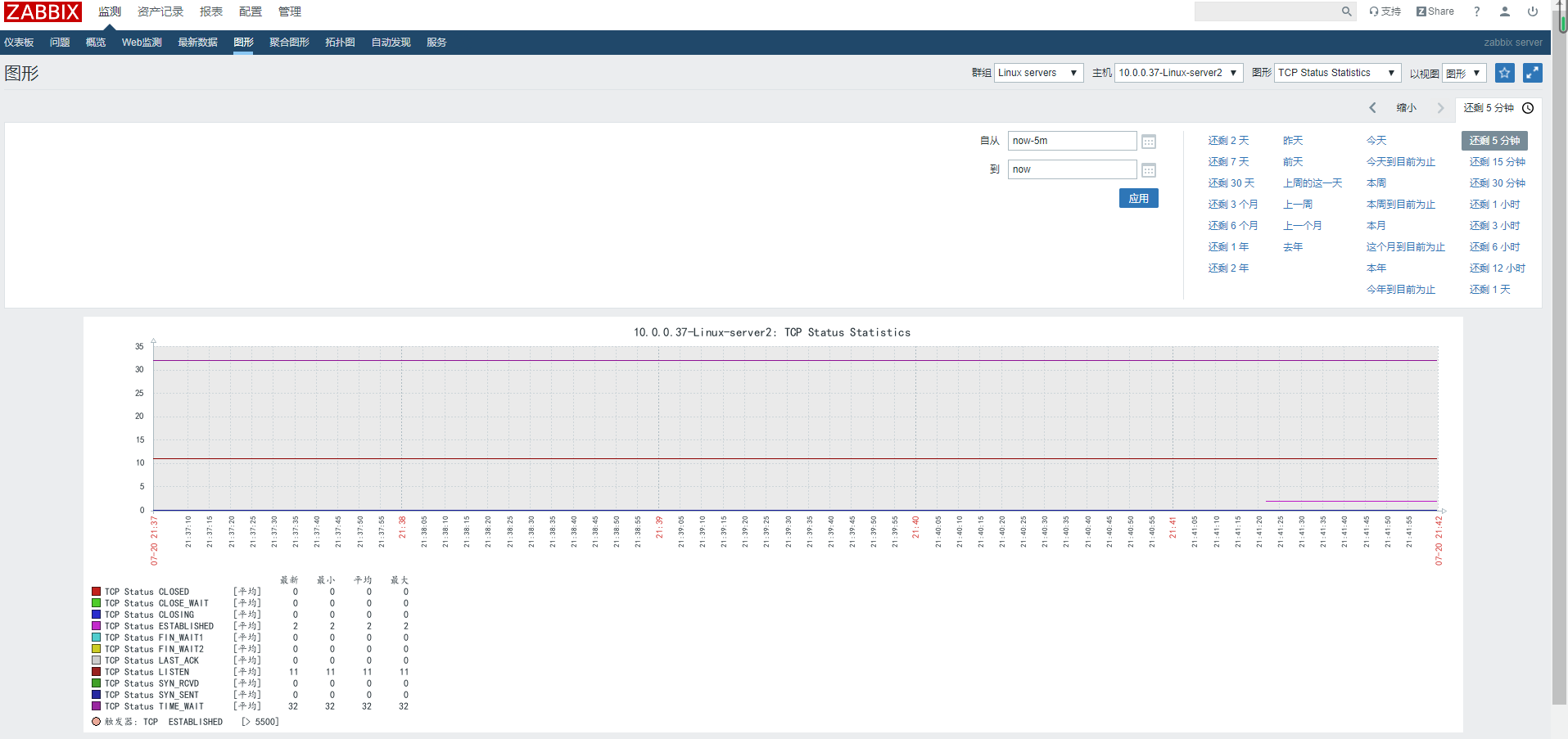Open the host group Linux servers dropdown
This screenshot has height=739, width=1568.
pyautogui.click(x=1039, y=73)
